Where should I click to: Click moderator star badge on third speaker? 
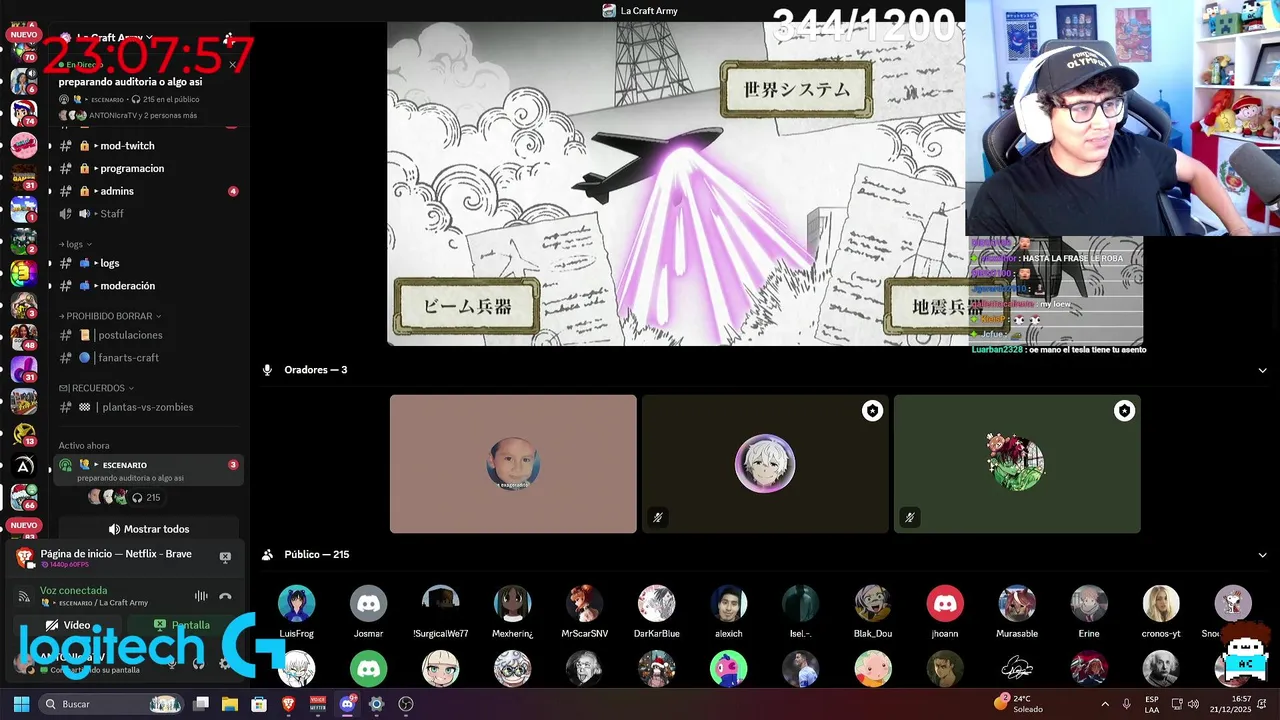coord(1125,411)
